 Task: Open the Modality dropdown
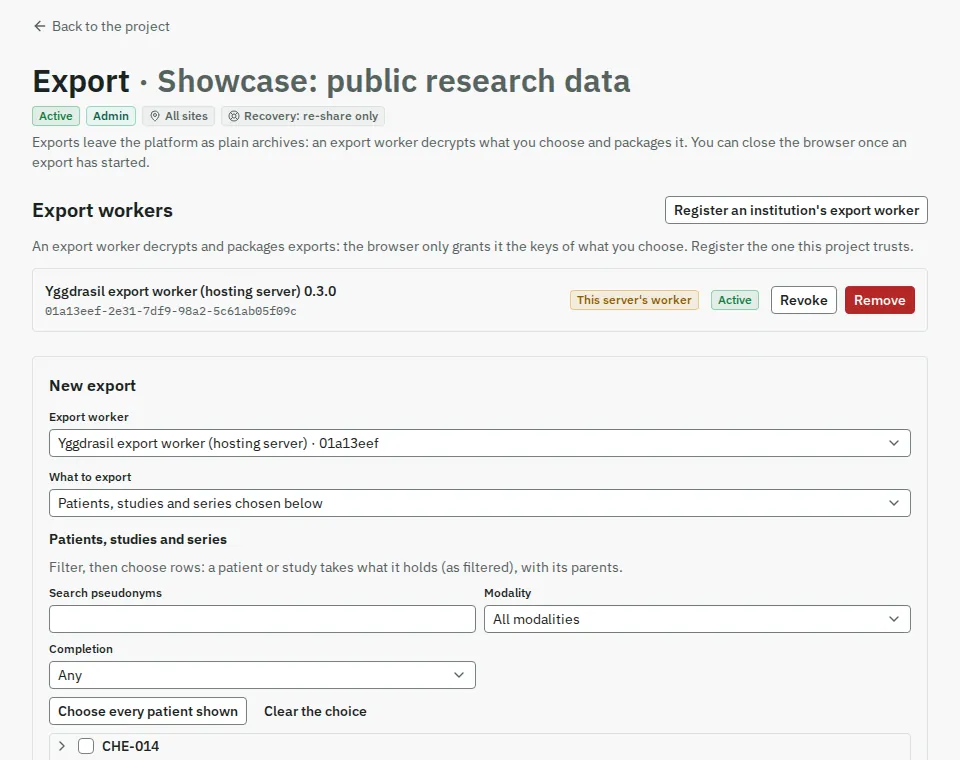tap(697, 619)
